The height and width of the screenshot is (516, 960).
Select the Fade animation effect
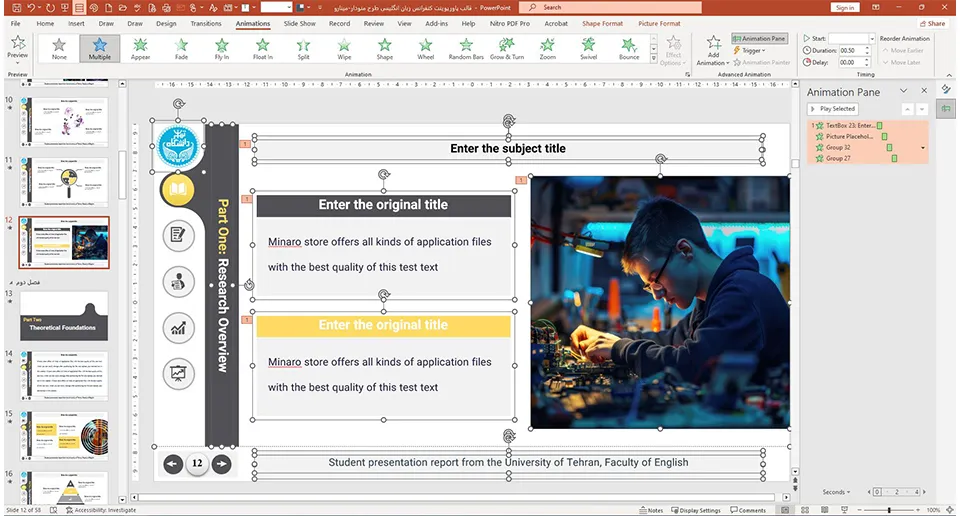tap(181, 48)
